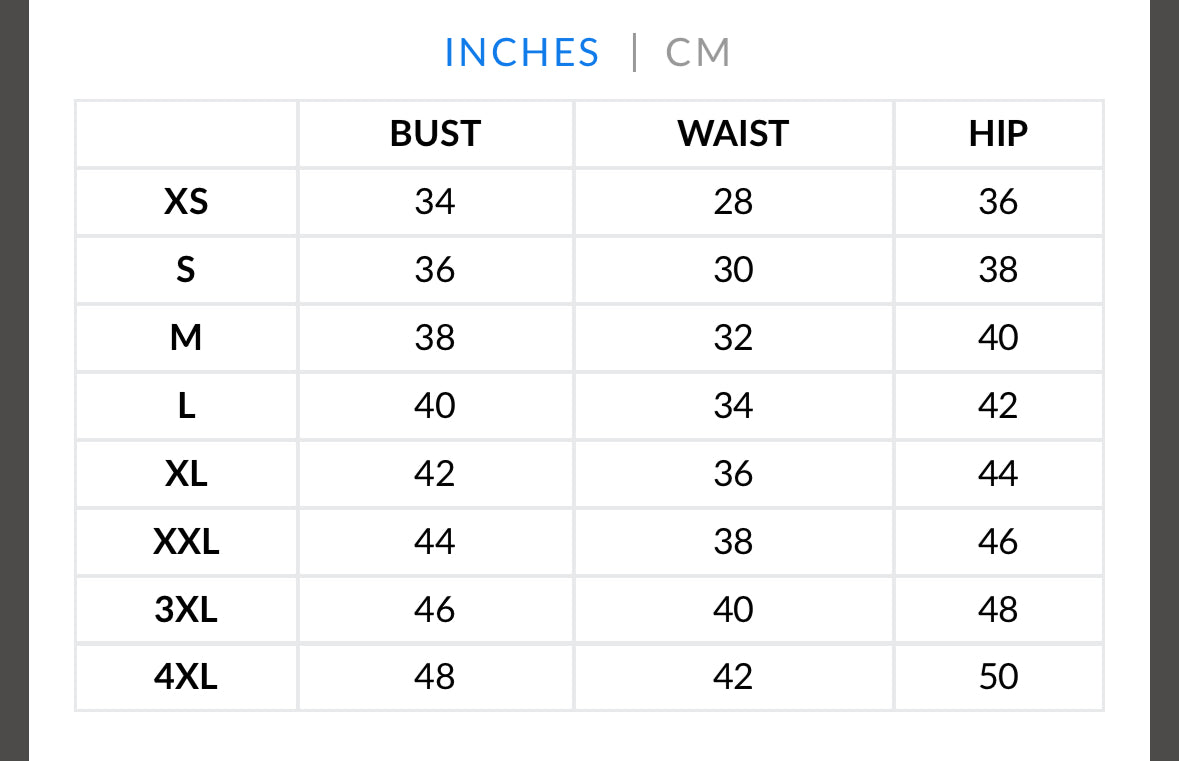The width and height of the screenshot is (1179, 761).
Task: Switch to the CM unit tab
Action: [x=698, y=53]
